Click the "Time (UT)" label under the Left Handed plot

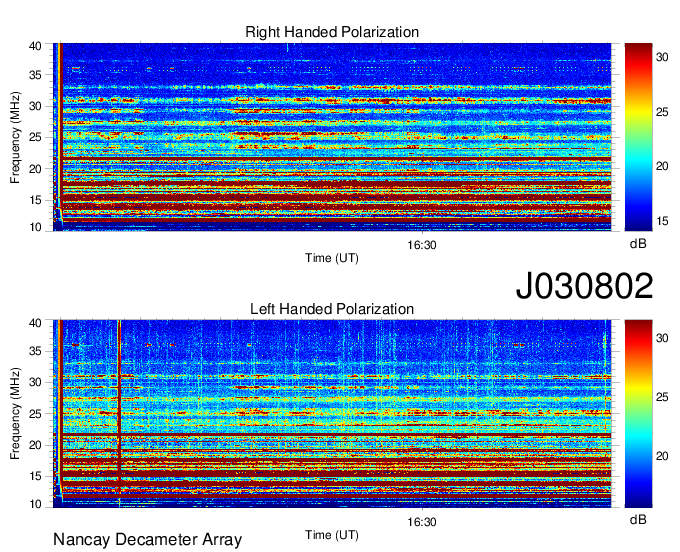point(332,535)
